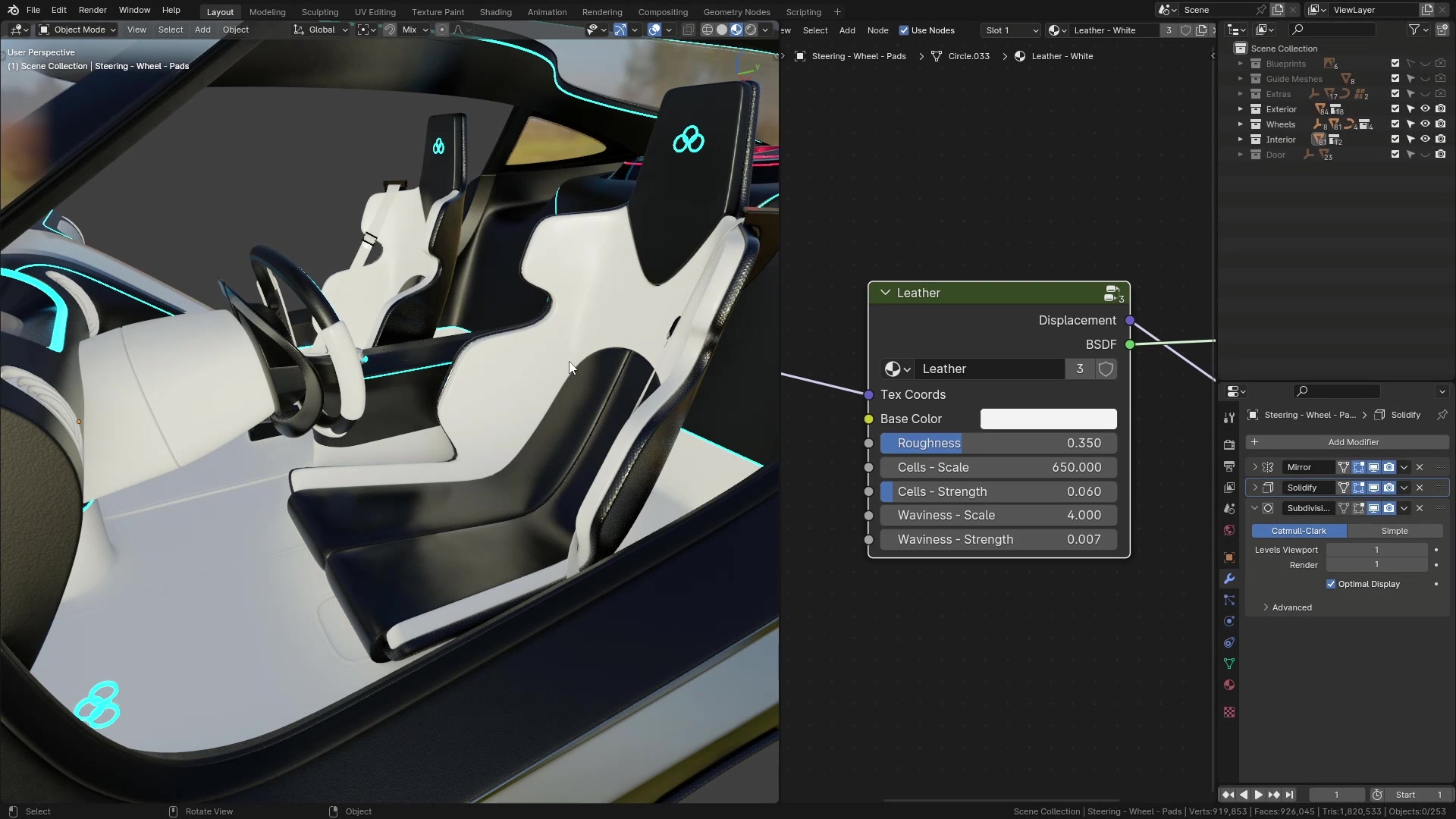Toggle fake user shield on Leather node
The height and width of the screenshot is (819, 1456).
click(x=1106, y=369)
